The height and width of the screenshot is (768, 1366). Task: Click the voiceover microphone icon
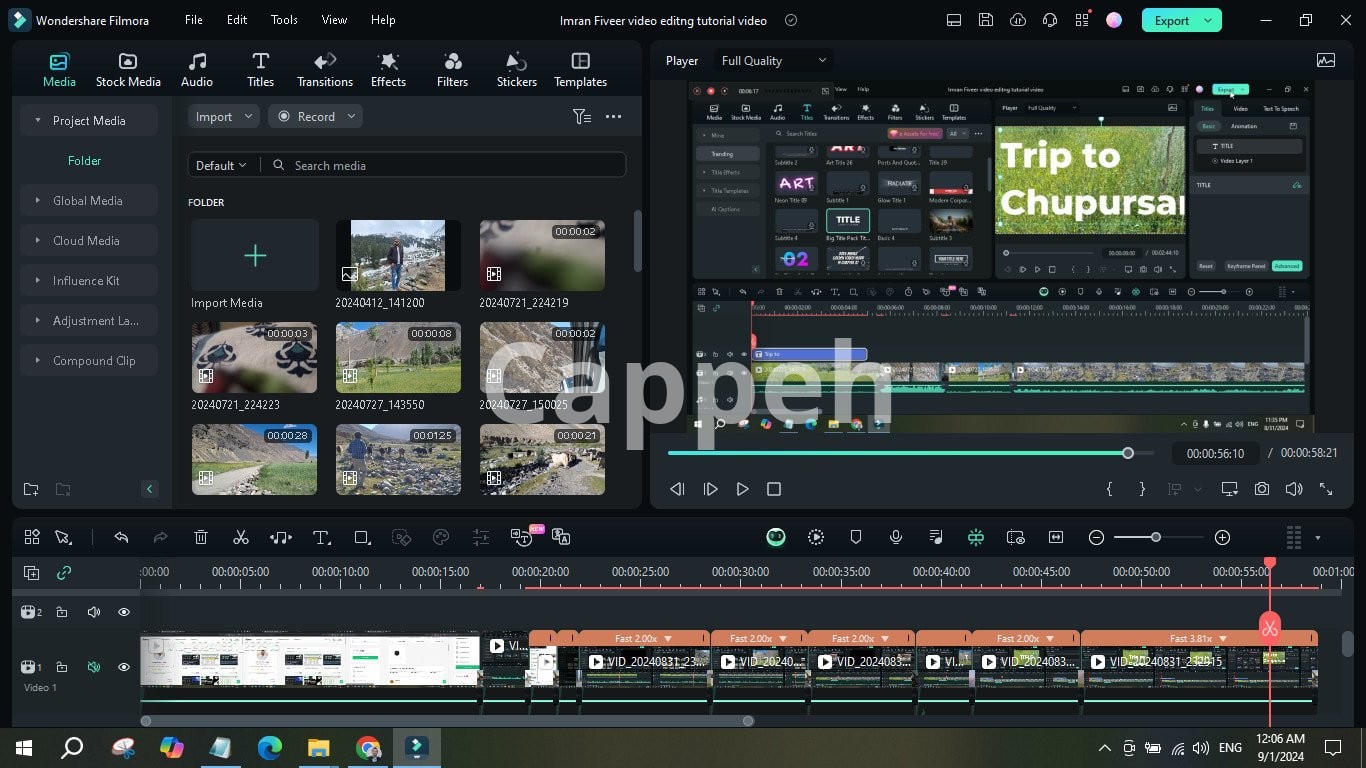[896, 538]
